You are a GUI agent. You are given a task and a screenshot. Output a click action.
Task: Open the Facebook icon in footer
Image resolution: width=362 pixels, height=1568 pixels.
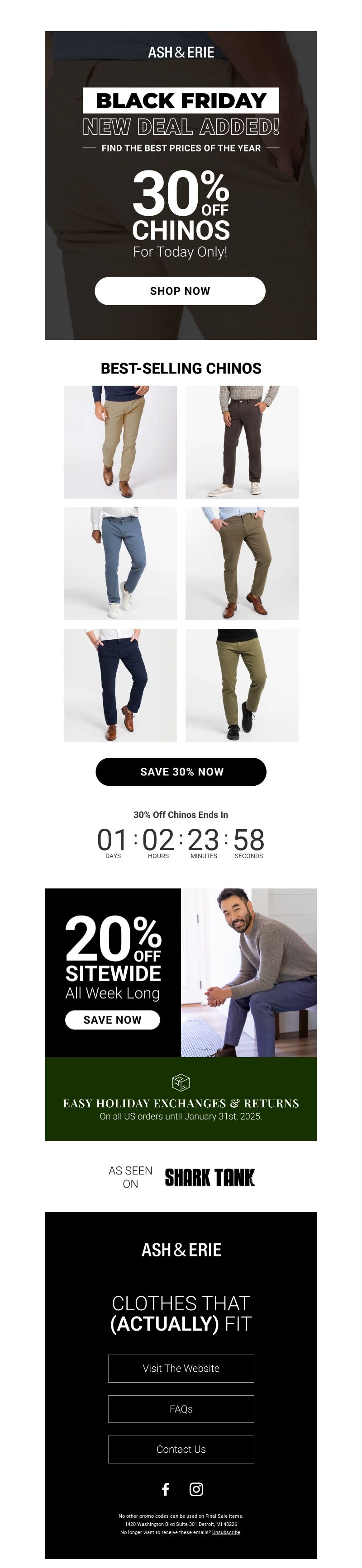[165, 1489]
